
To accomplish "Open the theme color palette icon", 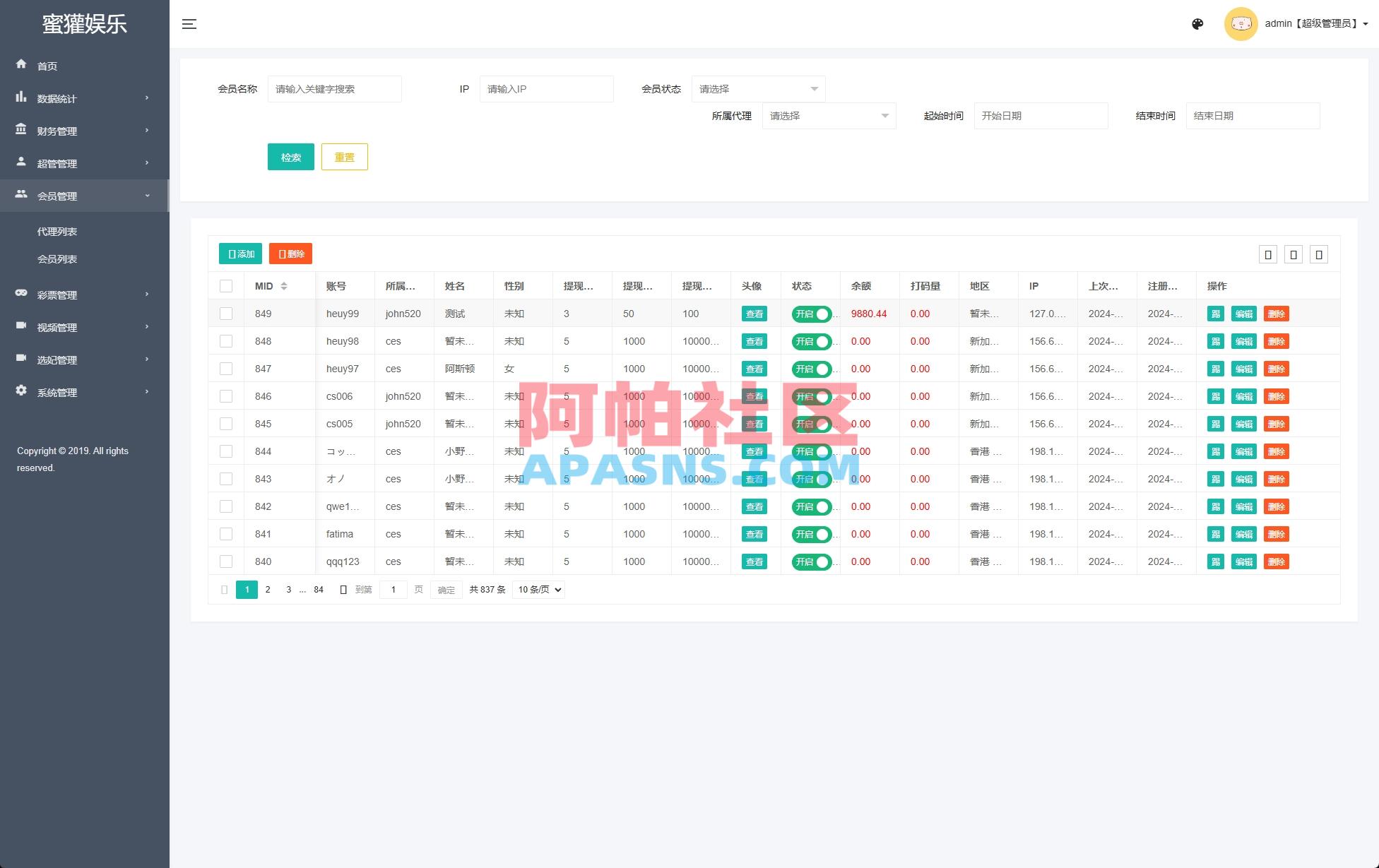I will tap(1197, 23).
